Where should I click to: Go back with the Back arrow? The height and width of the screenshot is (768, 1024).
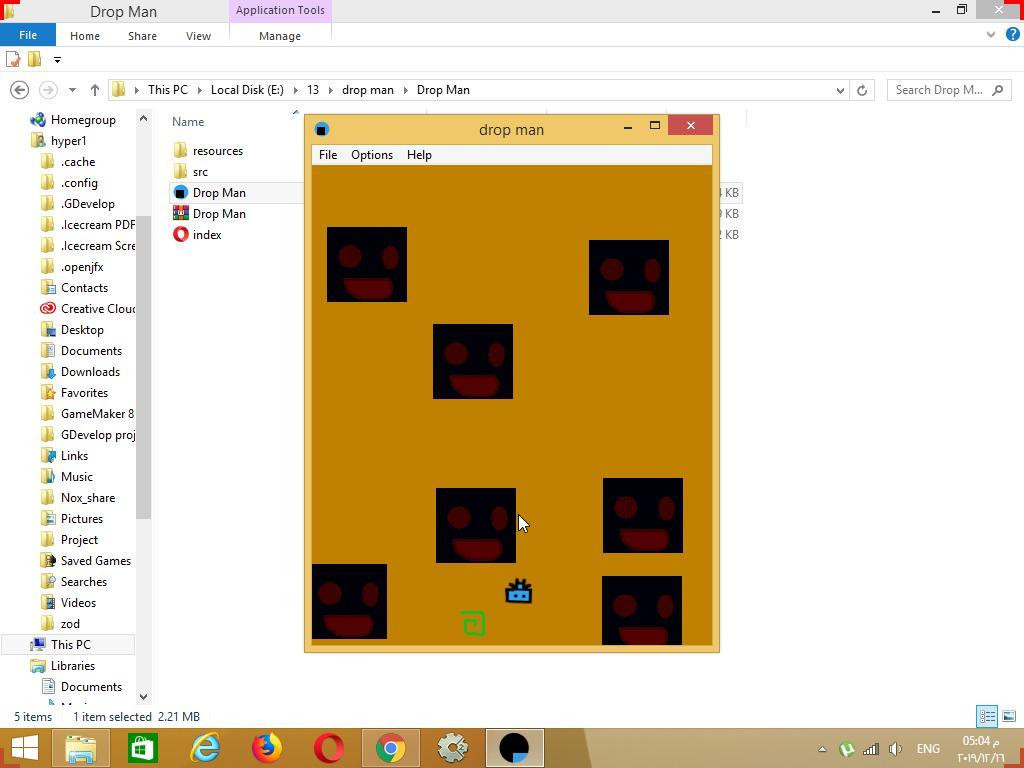click(20, 90)
